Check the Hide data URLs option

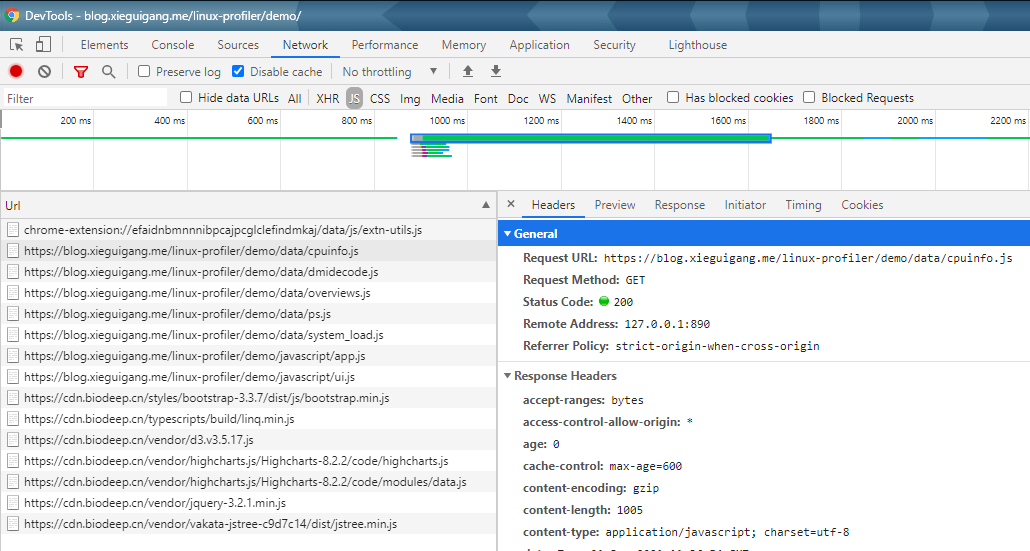(186, 98)
